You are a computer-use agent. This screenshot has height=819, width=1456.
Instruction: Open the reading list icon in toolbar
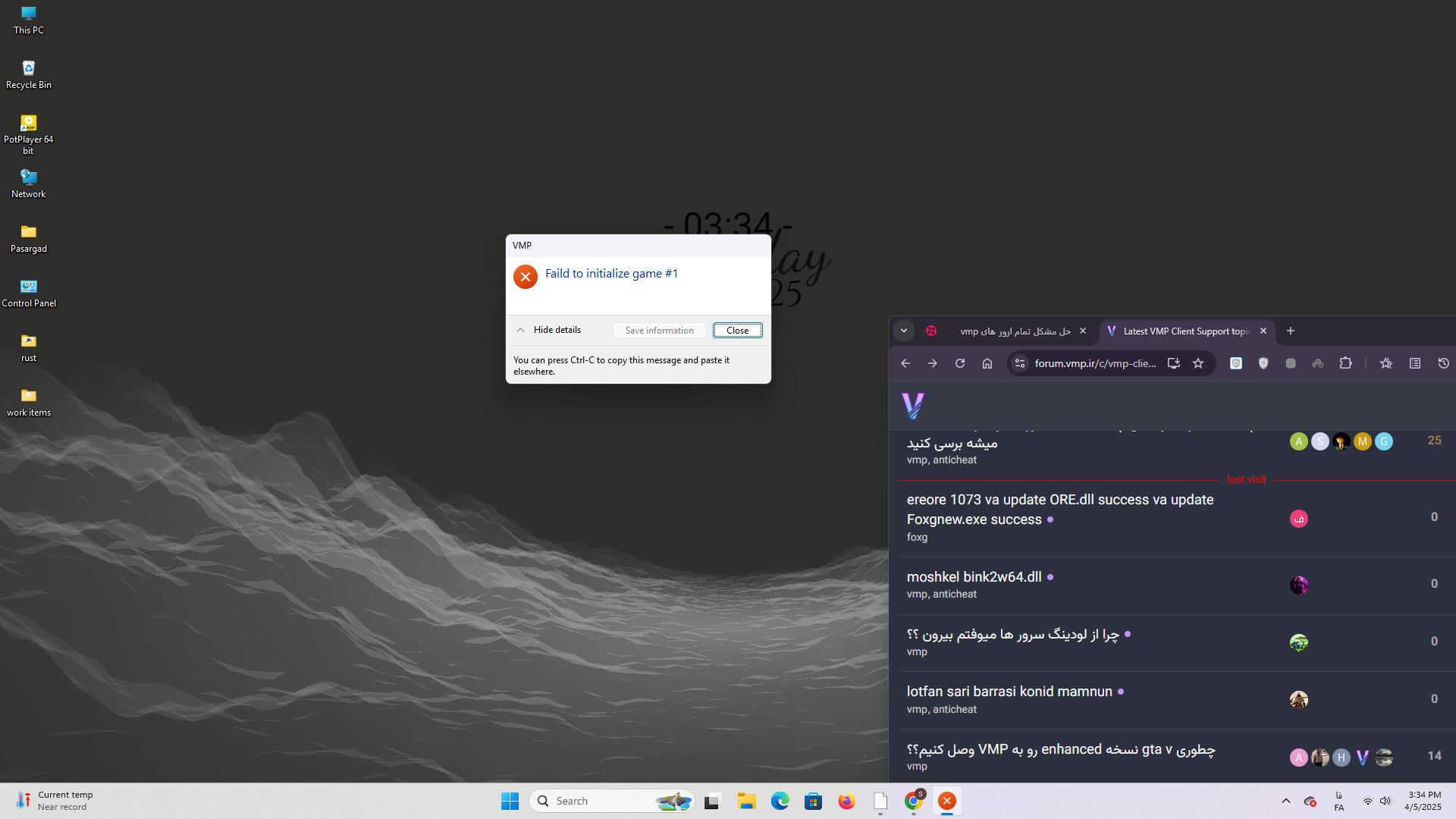[x=1415, y=363]
